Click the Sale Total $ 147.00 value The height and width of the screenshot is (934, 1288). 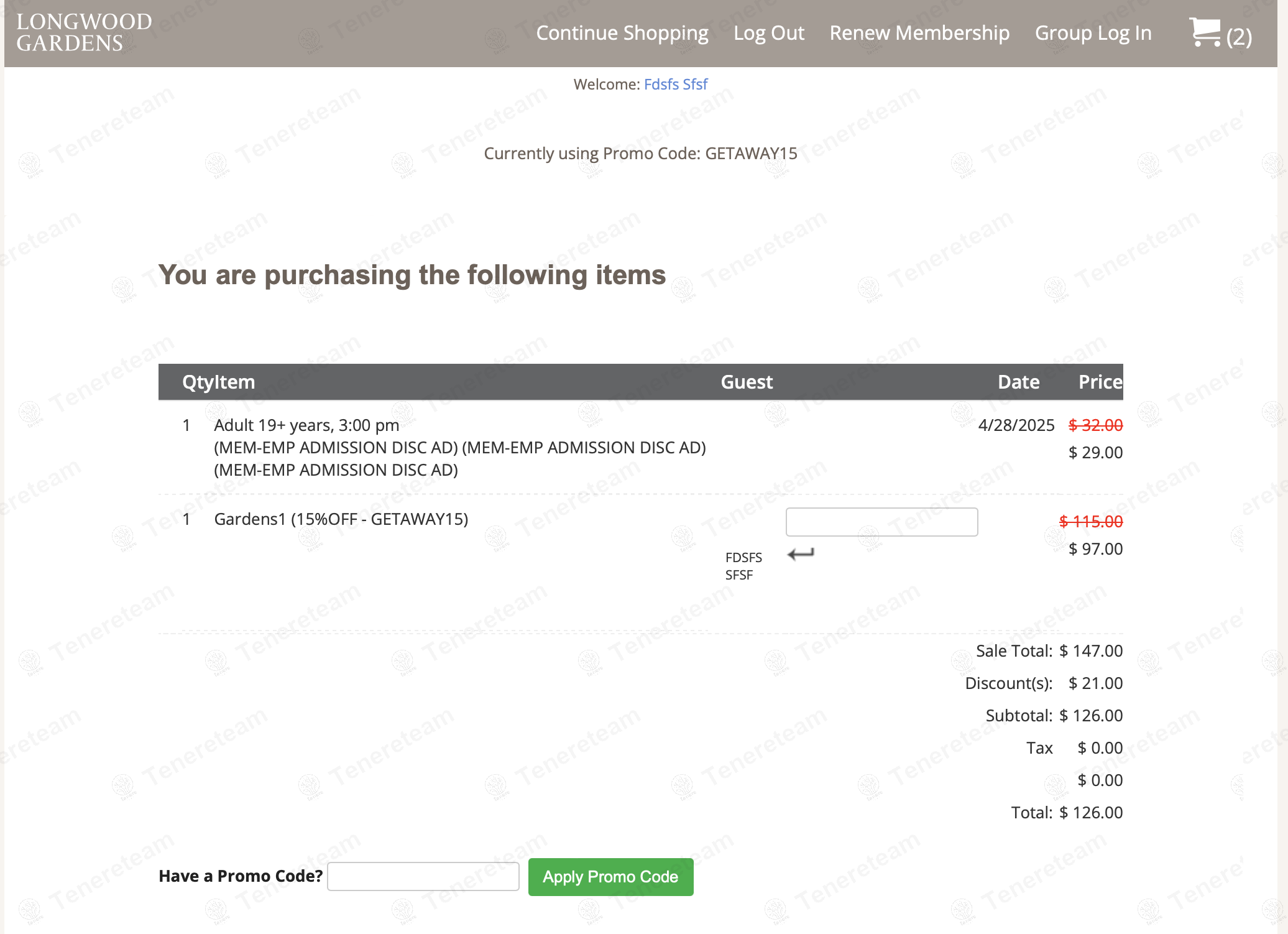[1091, 651]
